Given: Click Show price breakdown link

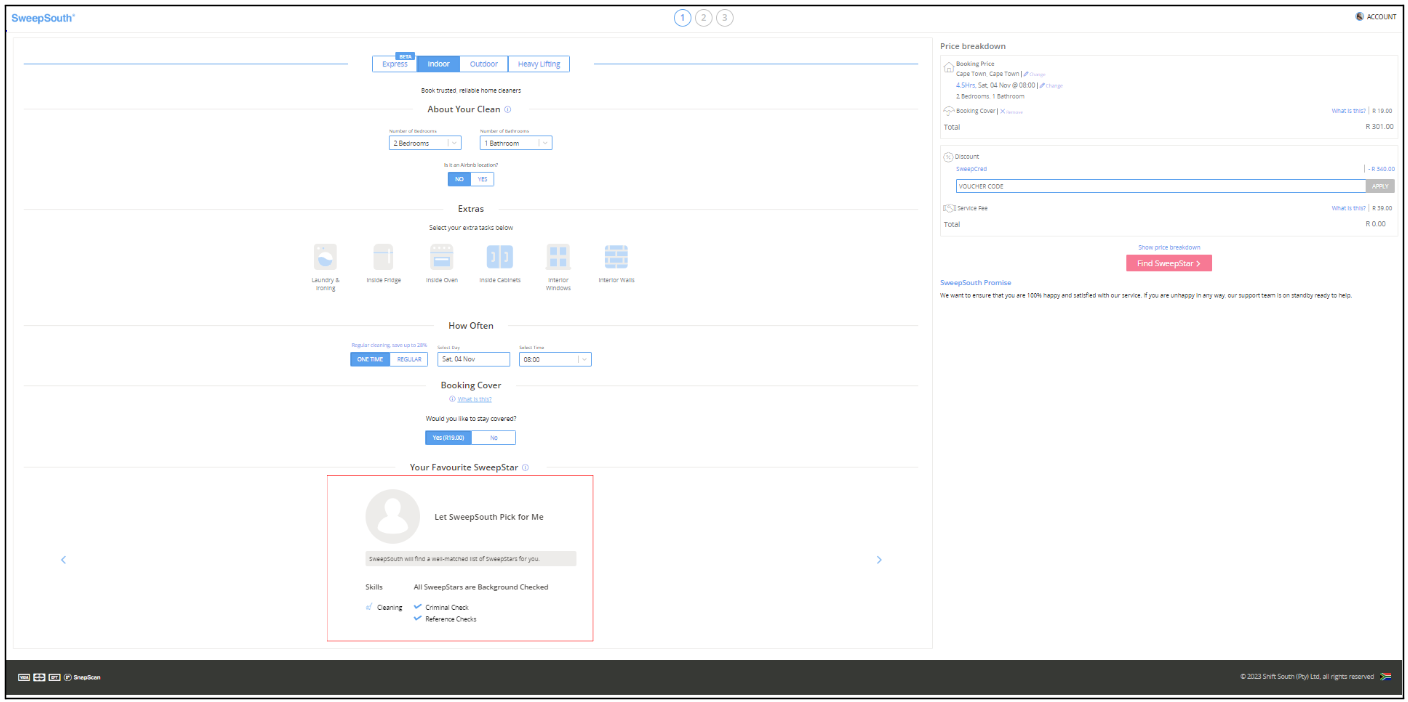Looking at the screenshot, I should pyautogui.click(x=1169, y=247).
